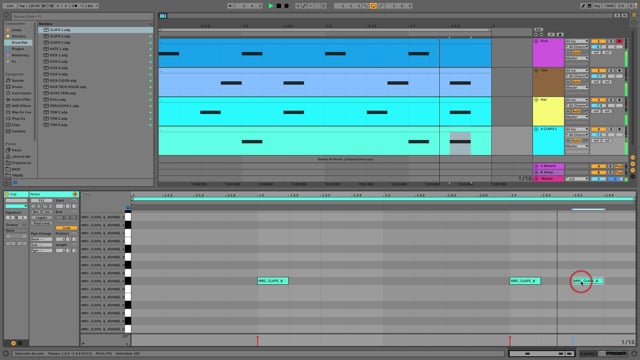640x360 pixels.
Task: Select KICK CLEAN.adg preset in list
Action: tap(96, 80)
